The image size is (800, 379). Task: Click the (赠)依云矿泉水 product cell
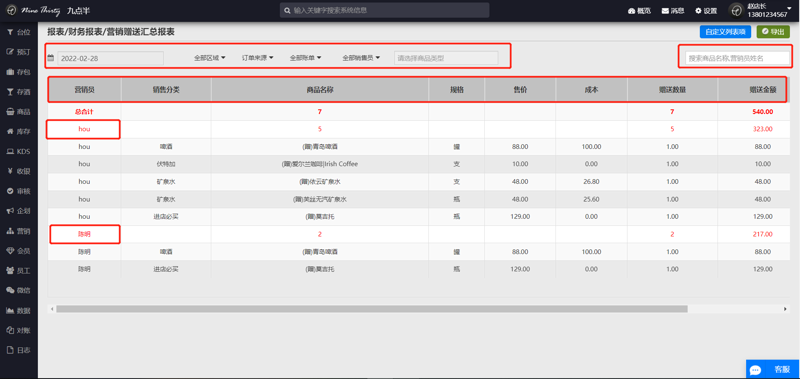[x=320, y=182]
